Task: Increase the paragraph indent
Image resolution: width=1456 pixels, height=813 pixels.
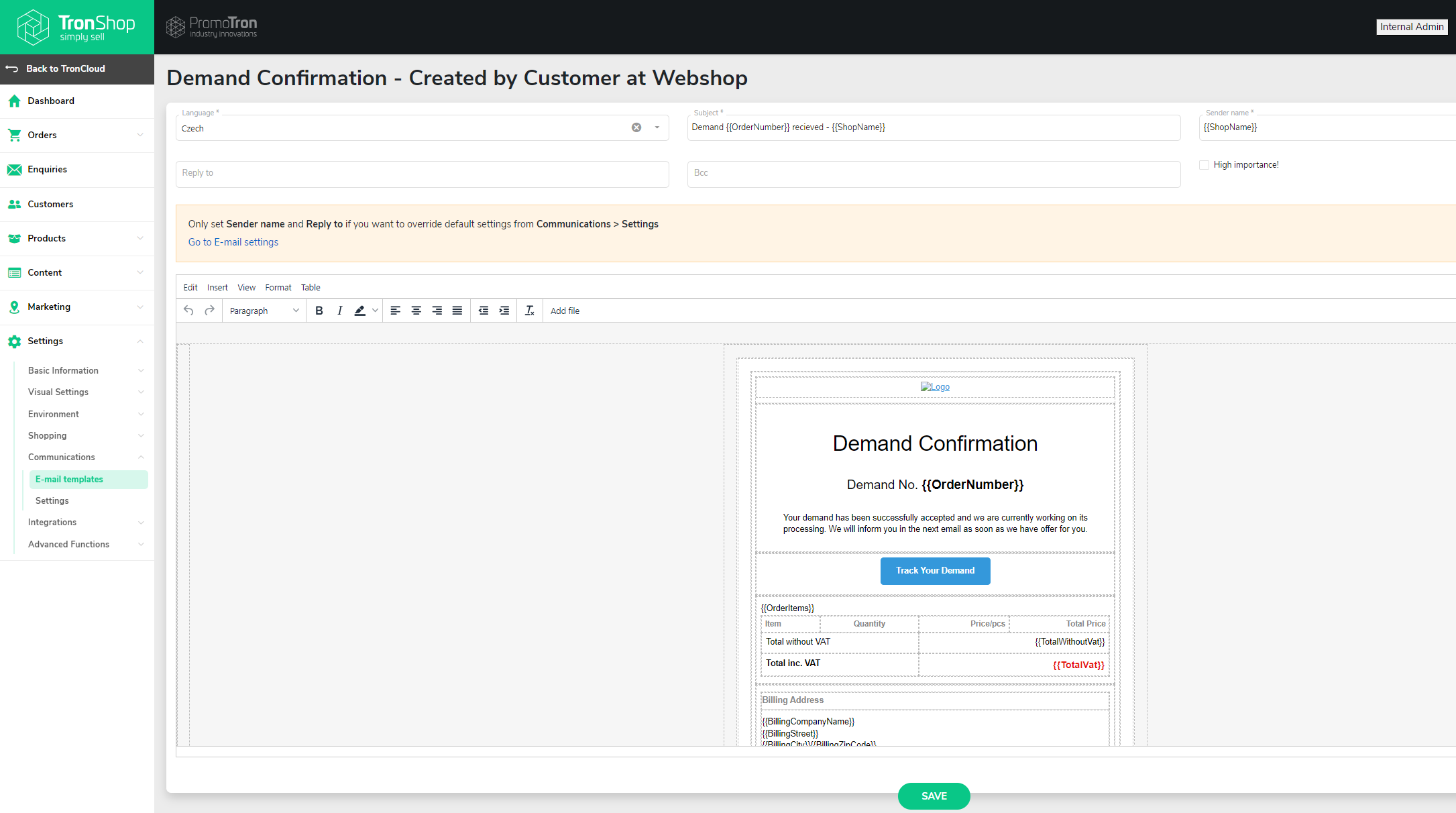Action: 504,311
